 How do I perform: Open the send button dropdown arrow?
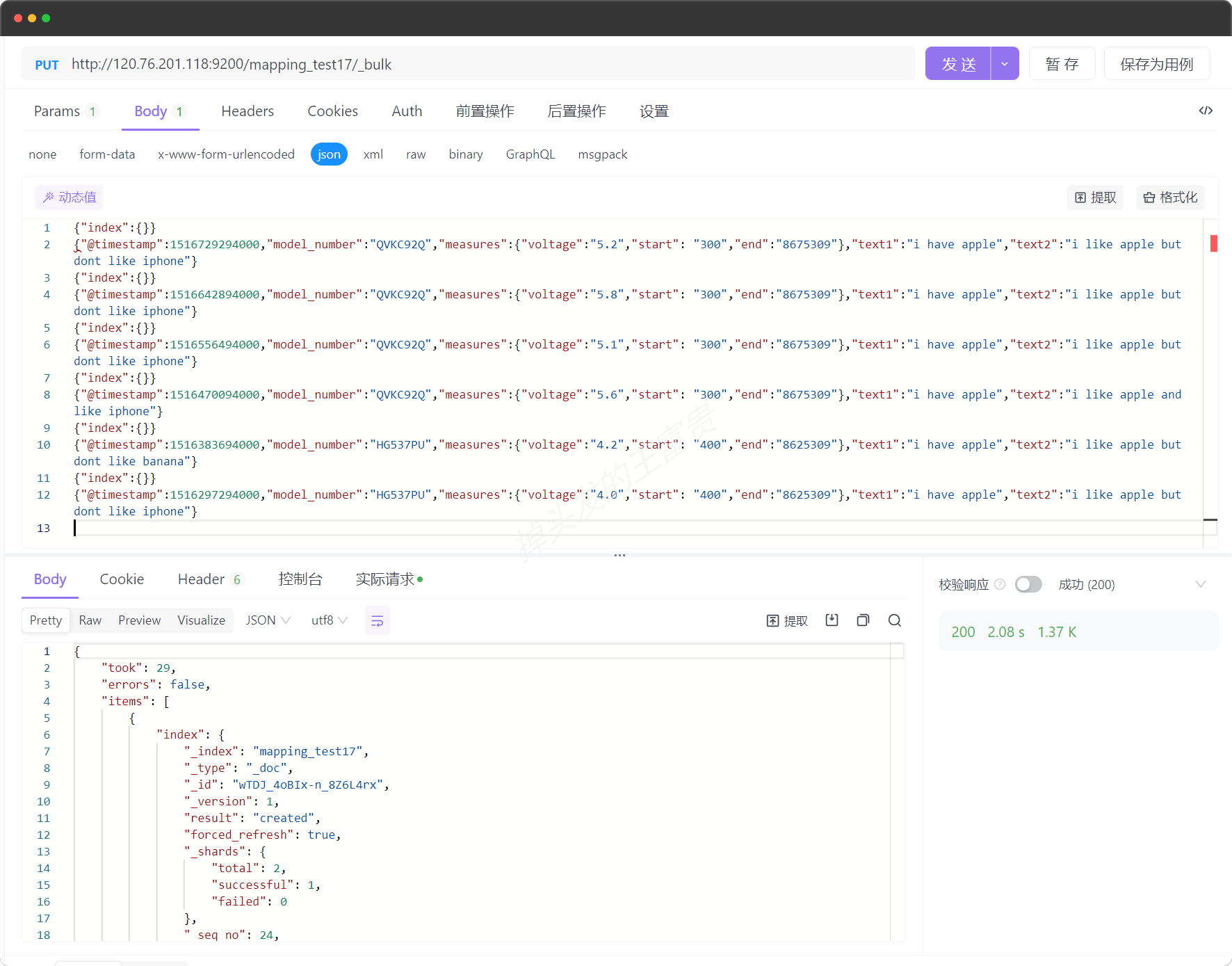(x=1005, y=63)
